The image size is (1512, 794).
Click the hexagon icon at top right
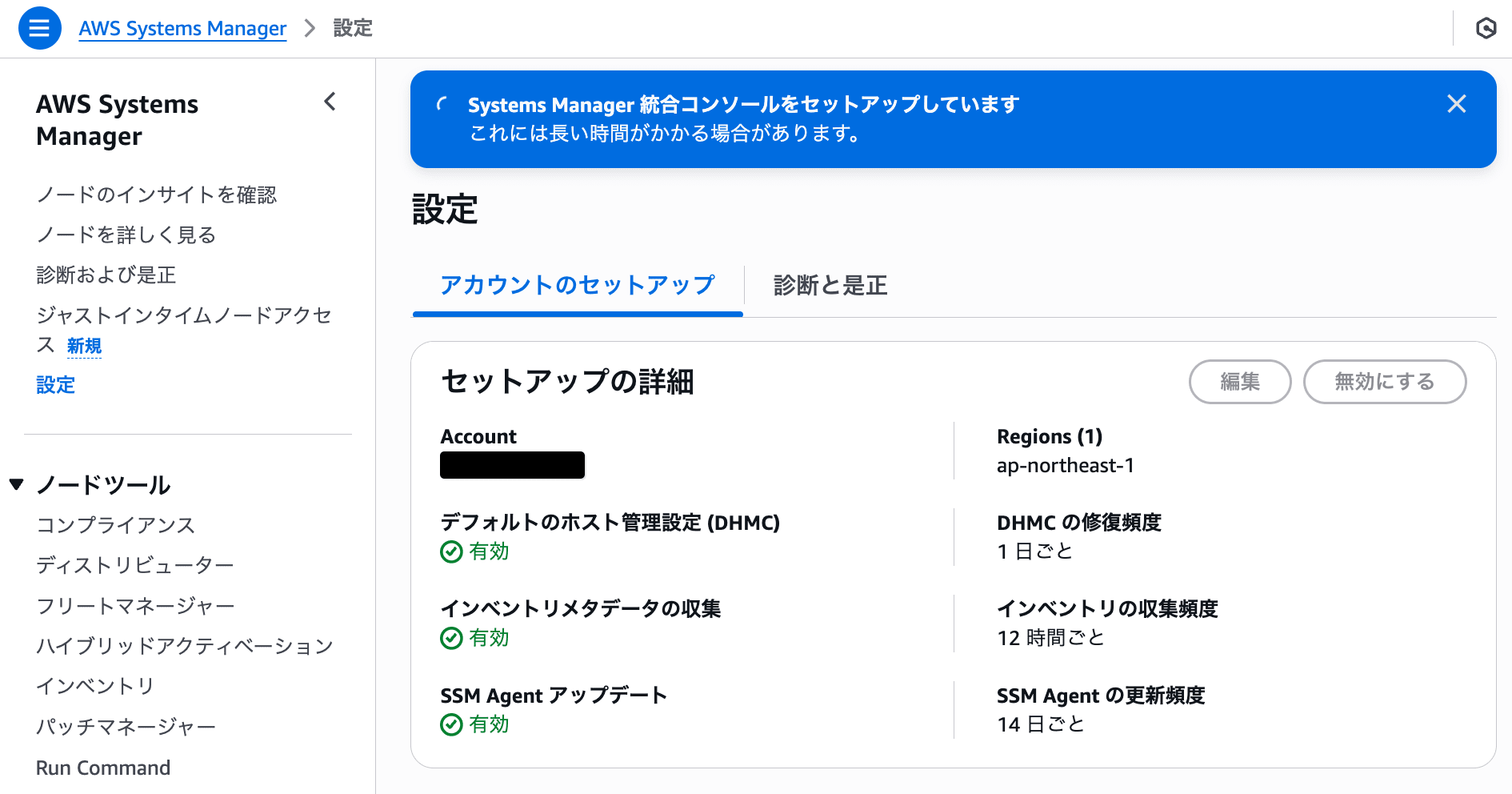click(x=1486, y=29)
